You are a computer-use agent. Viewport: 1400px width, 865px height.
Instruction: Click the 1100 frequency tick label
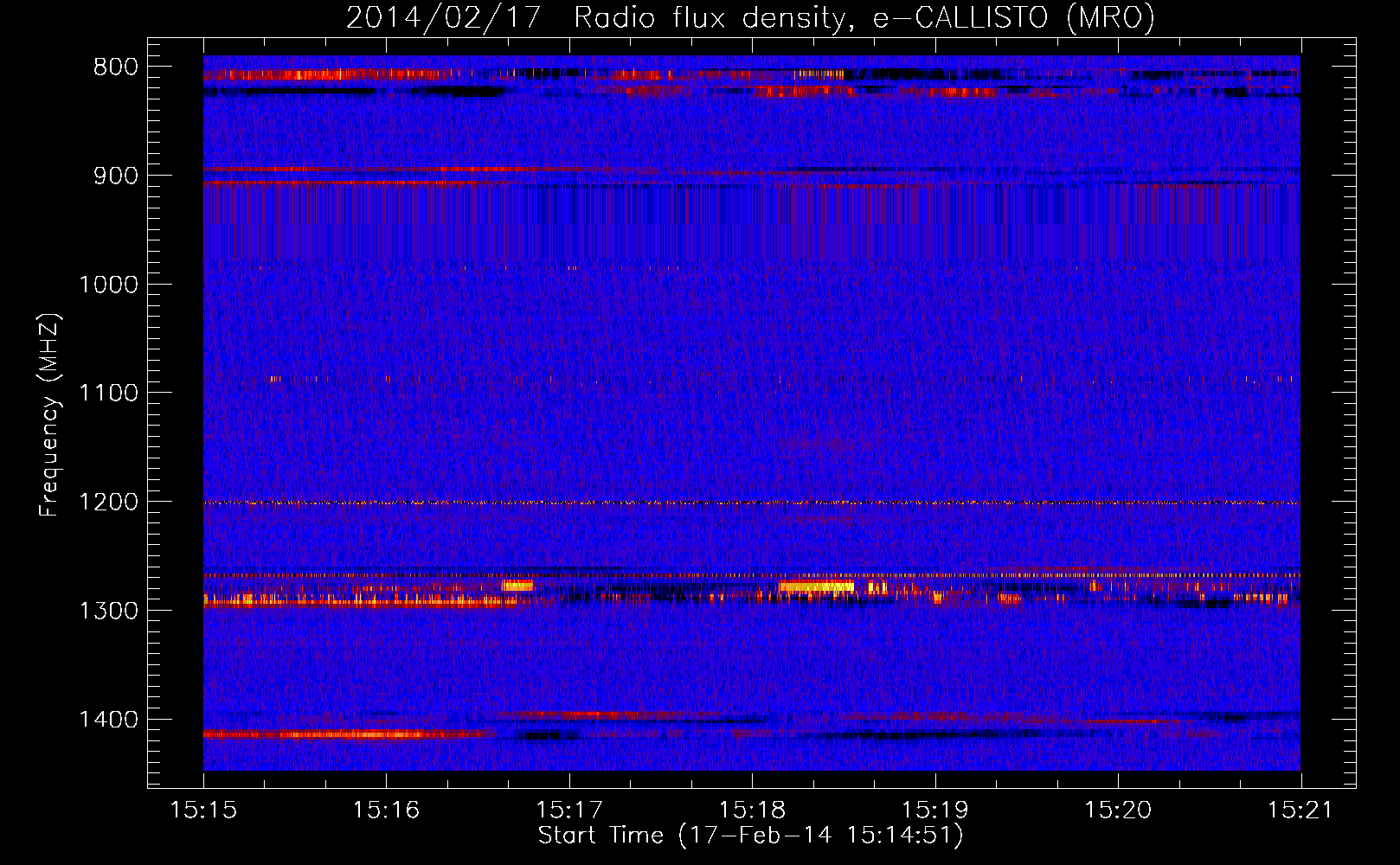pyautogui.click(x=108, y=393)
